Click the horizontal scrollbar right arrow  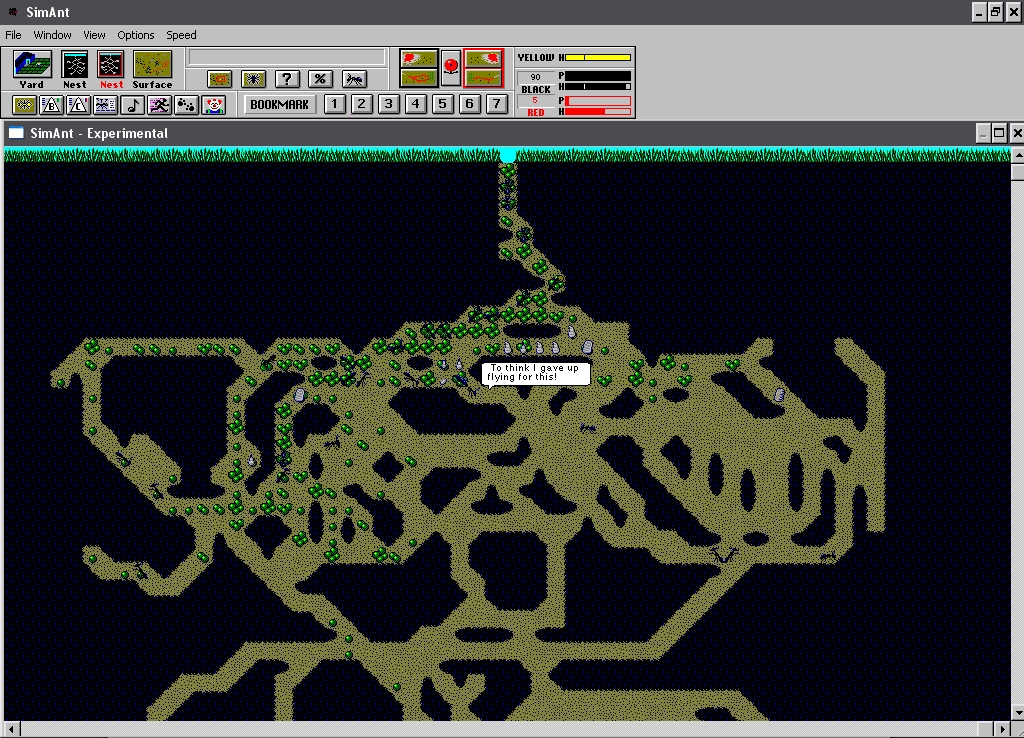1002,728
